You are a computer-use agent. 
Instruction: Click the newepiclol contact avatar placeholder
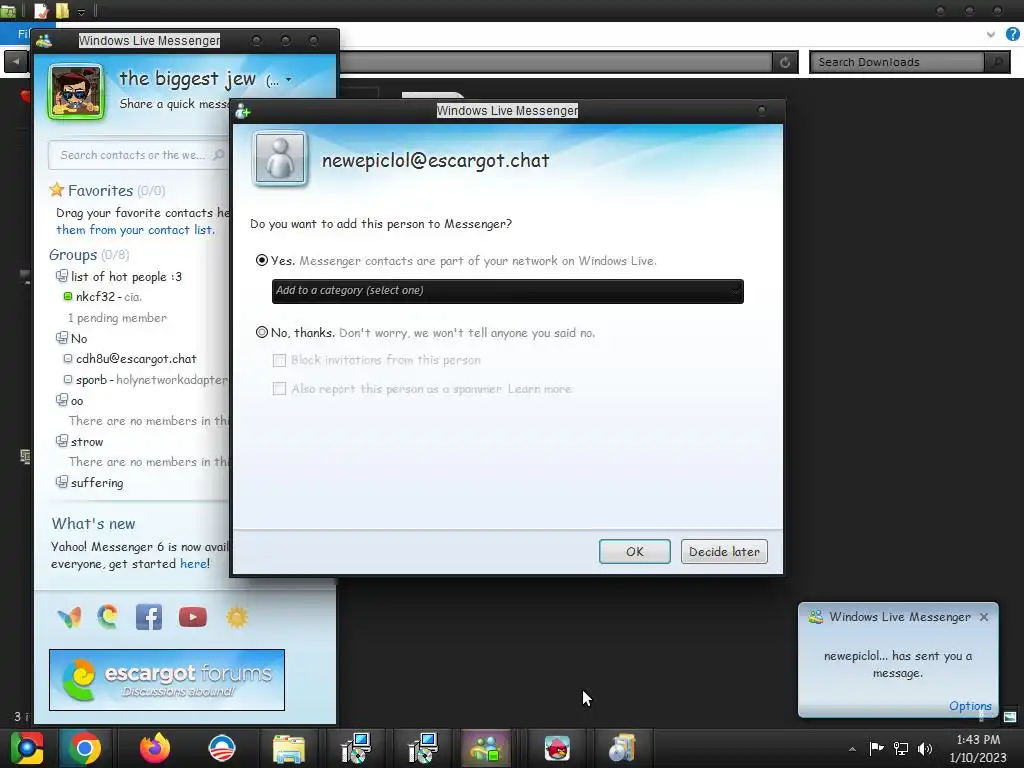(x=280, y=158)
